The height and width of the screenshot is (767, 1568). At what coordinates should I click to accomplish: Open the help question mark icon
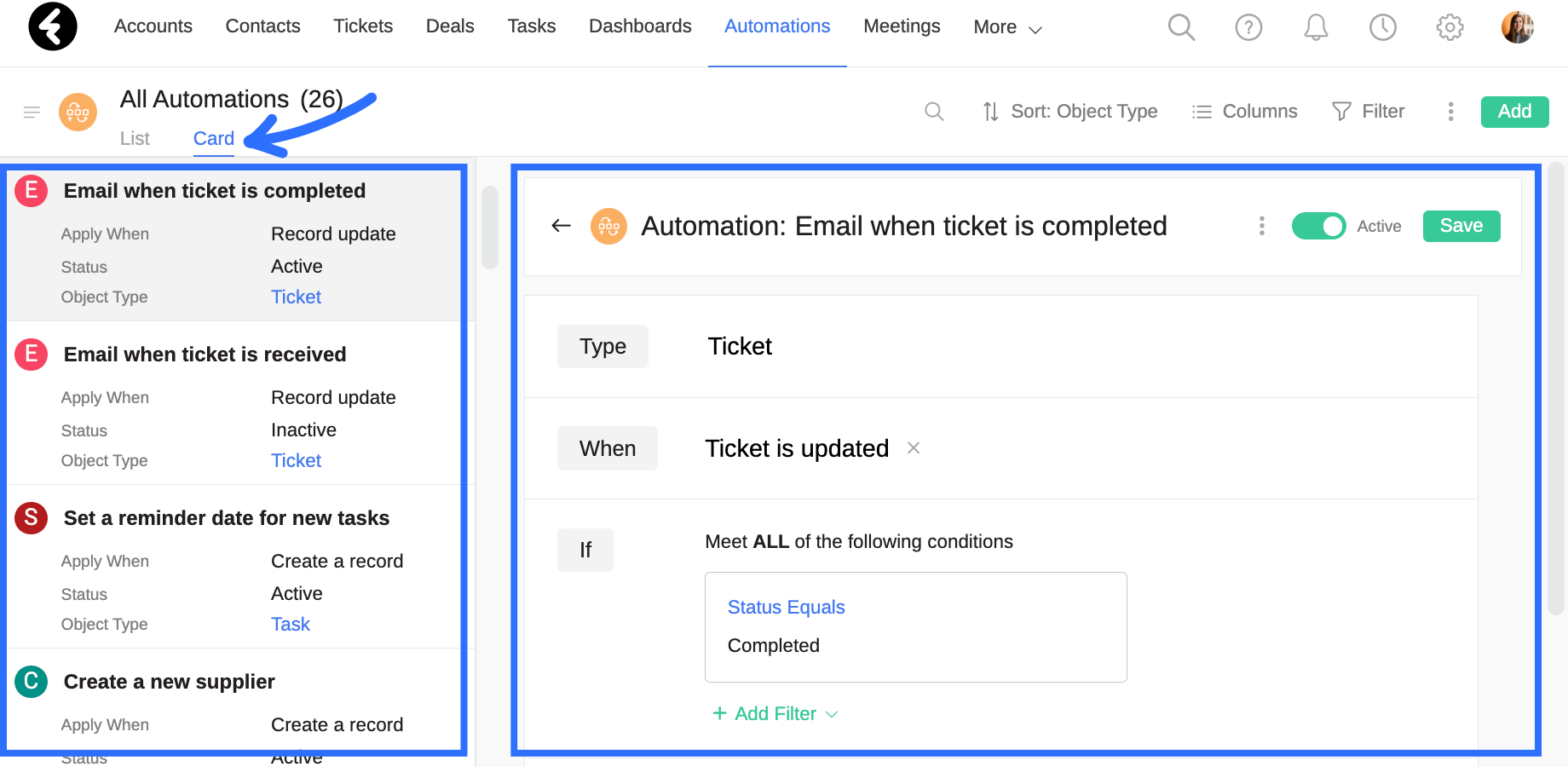point(1248,27)
